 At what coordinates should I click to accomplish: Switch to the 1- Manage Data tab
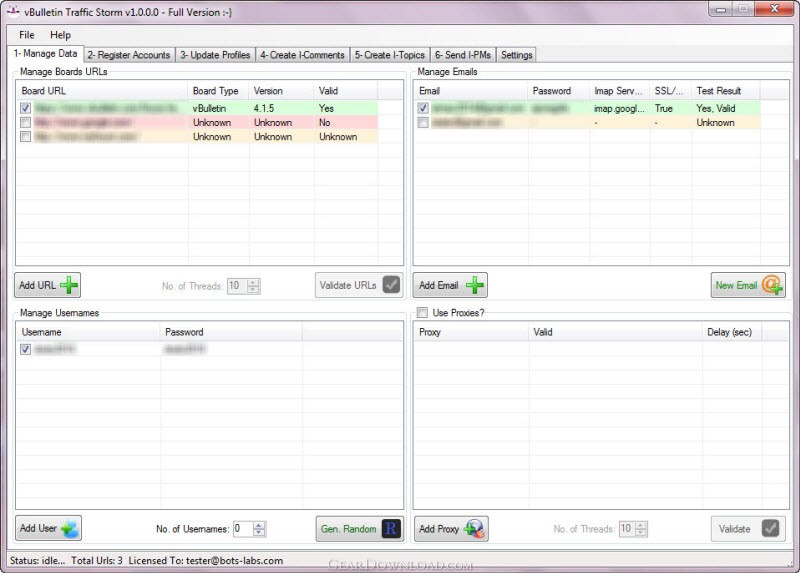coord(45,54)
